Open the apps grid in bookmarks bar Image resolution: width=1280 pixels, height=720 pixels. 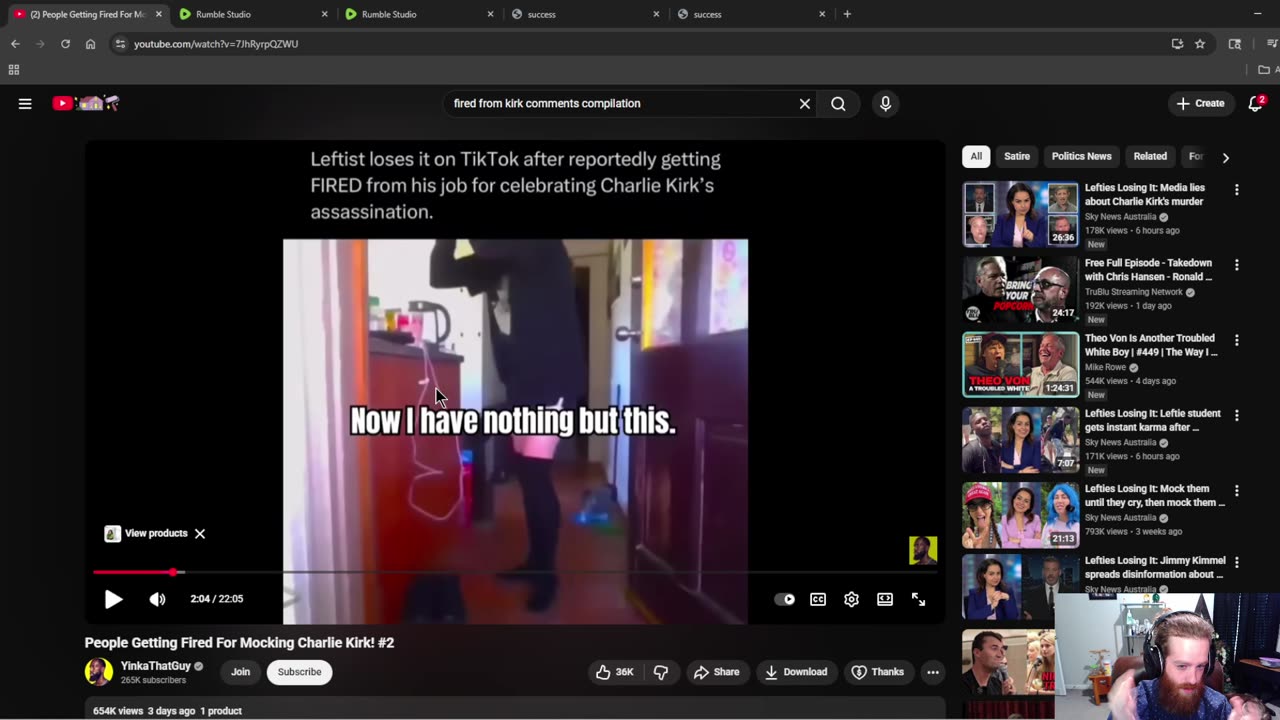14,70
